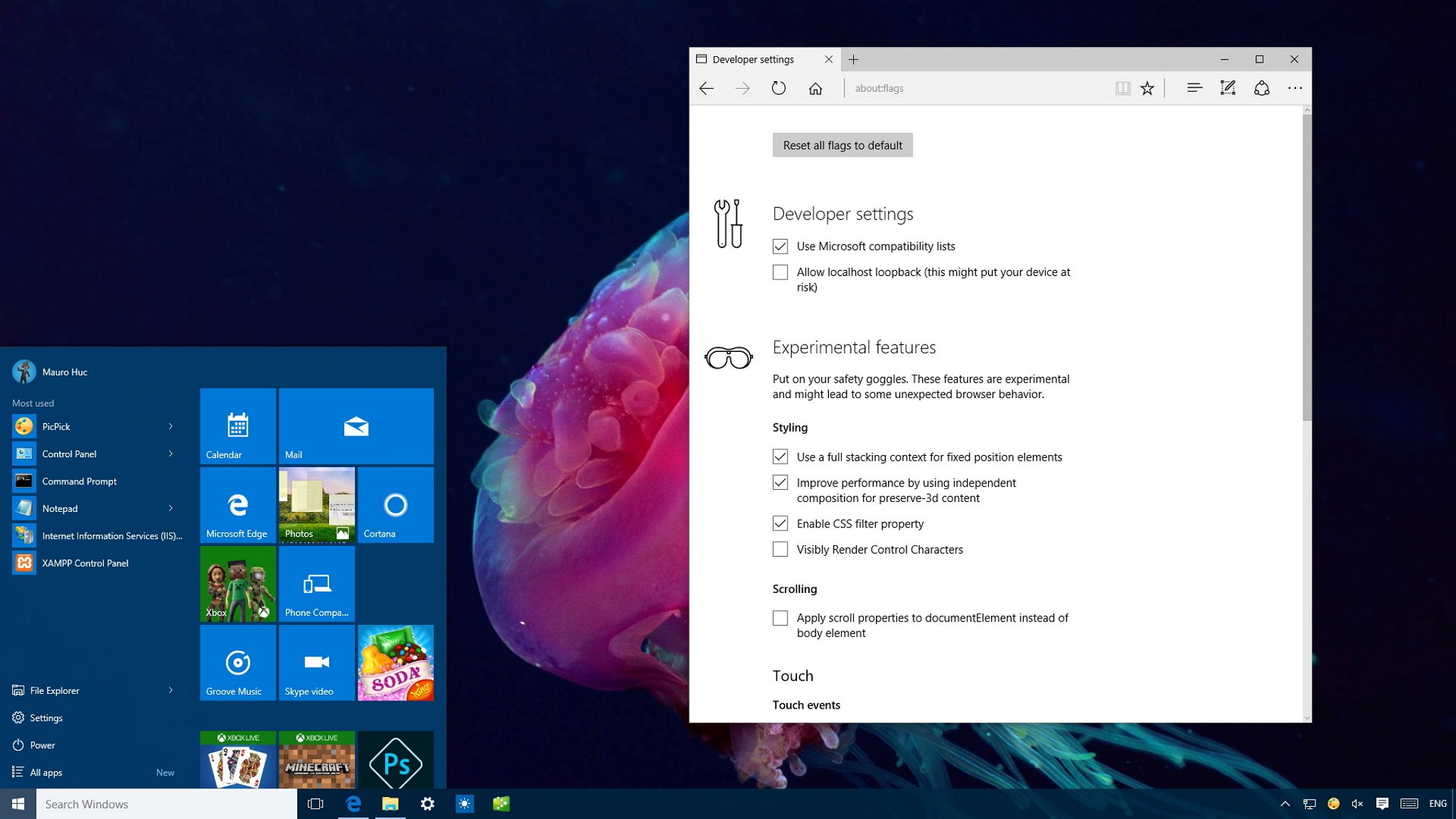Expand the Photos app tile

[316, 505]
